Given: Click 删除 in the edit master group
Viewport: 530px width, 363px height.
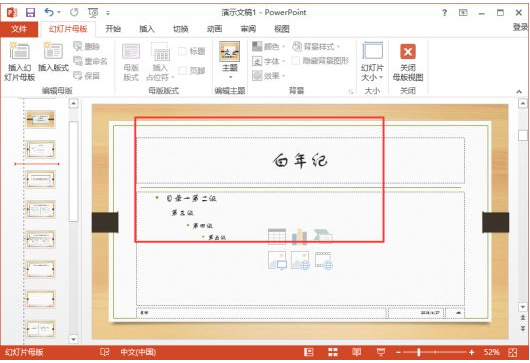Looking at the screenshot, I should tap(87, 47).
